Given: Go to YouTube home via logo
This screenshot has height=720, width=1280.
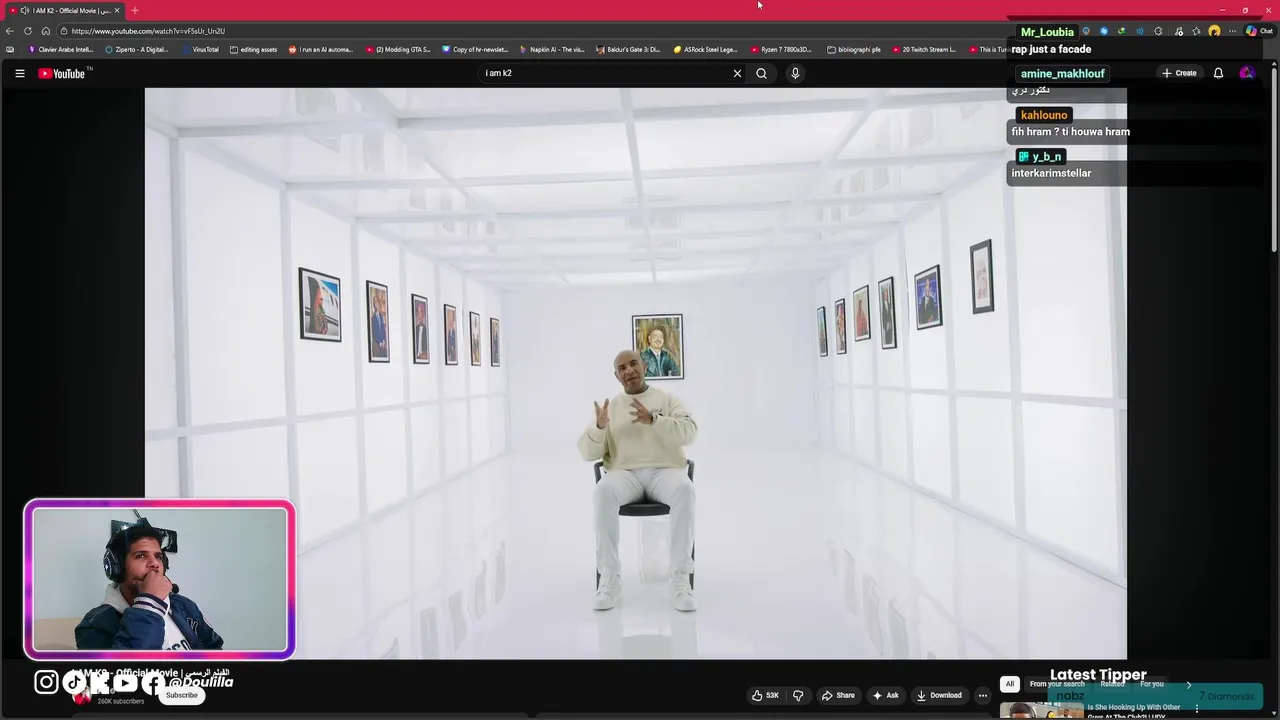Looking at the screenshot, I should (x=64, y=73).
